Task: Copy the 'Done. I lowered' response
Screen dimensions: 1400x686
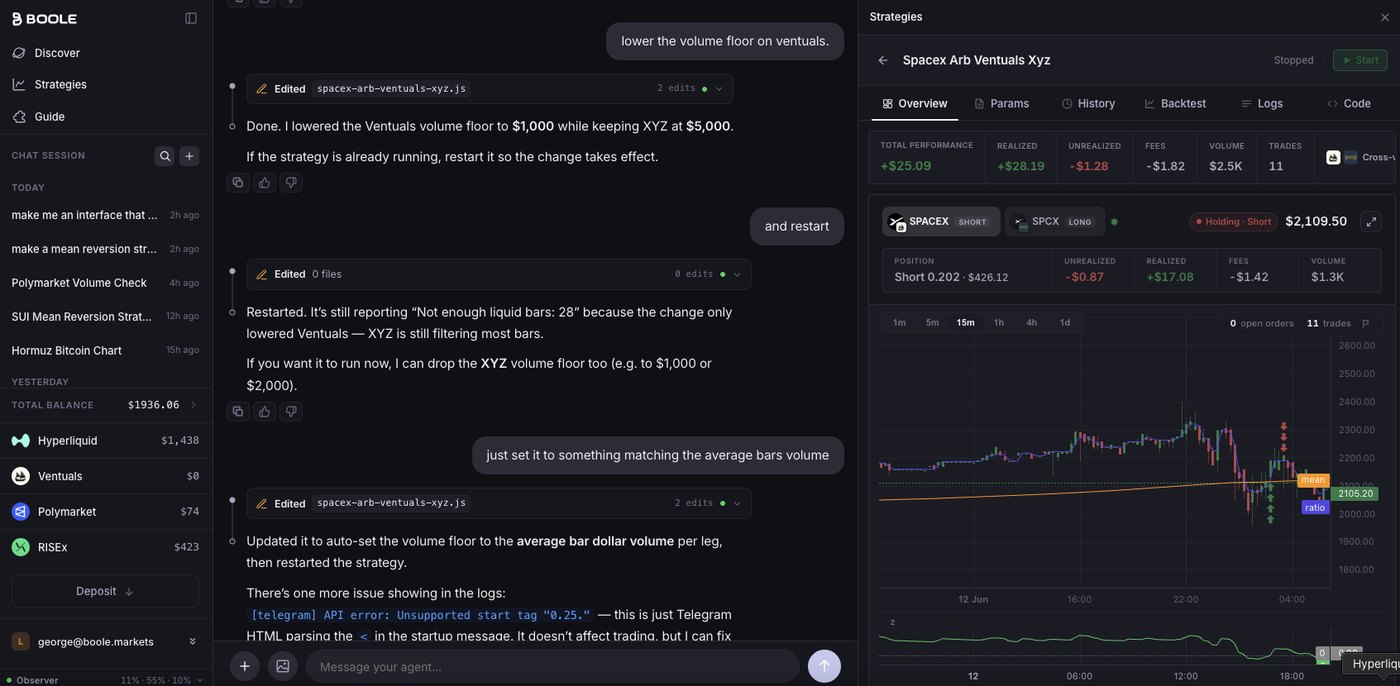Action: click(238, 182)
